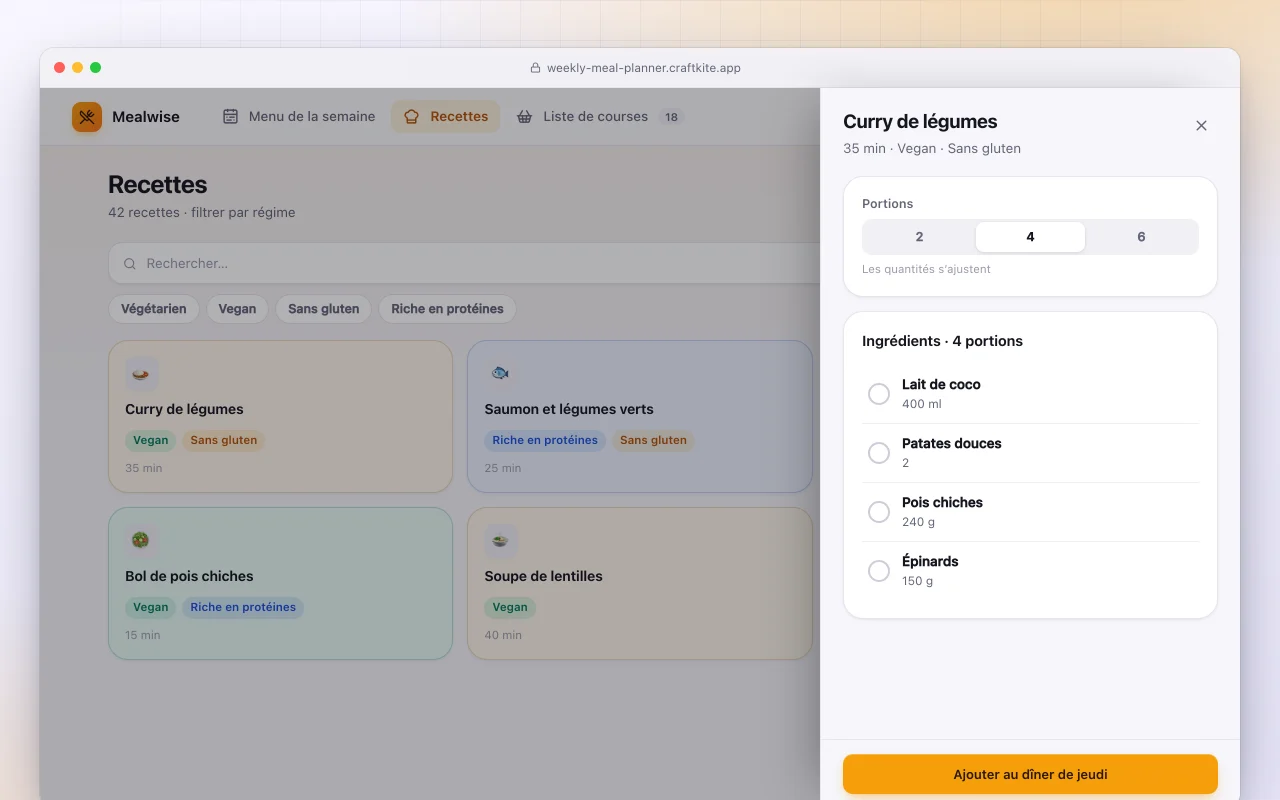1280x800 pixels.
Task: Select 6 portions
Action: pos(1141,237)
